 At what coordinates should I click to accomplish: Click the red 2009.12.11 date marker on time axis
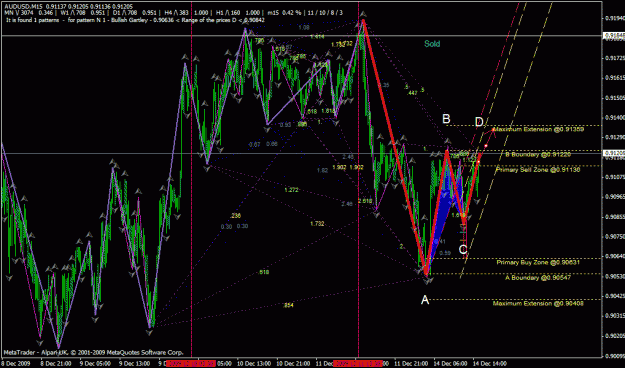358,364
